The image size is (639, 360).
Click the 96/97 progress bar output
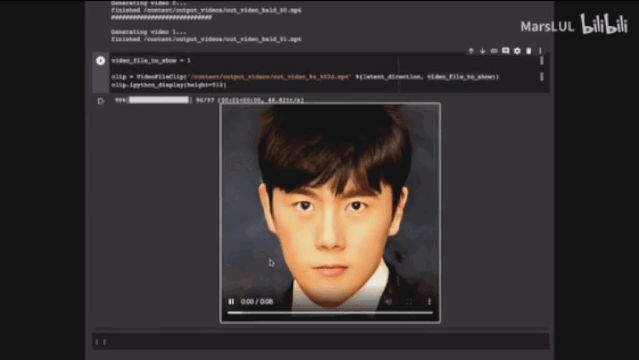coord(209,100)
